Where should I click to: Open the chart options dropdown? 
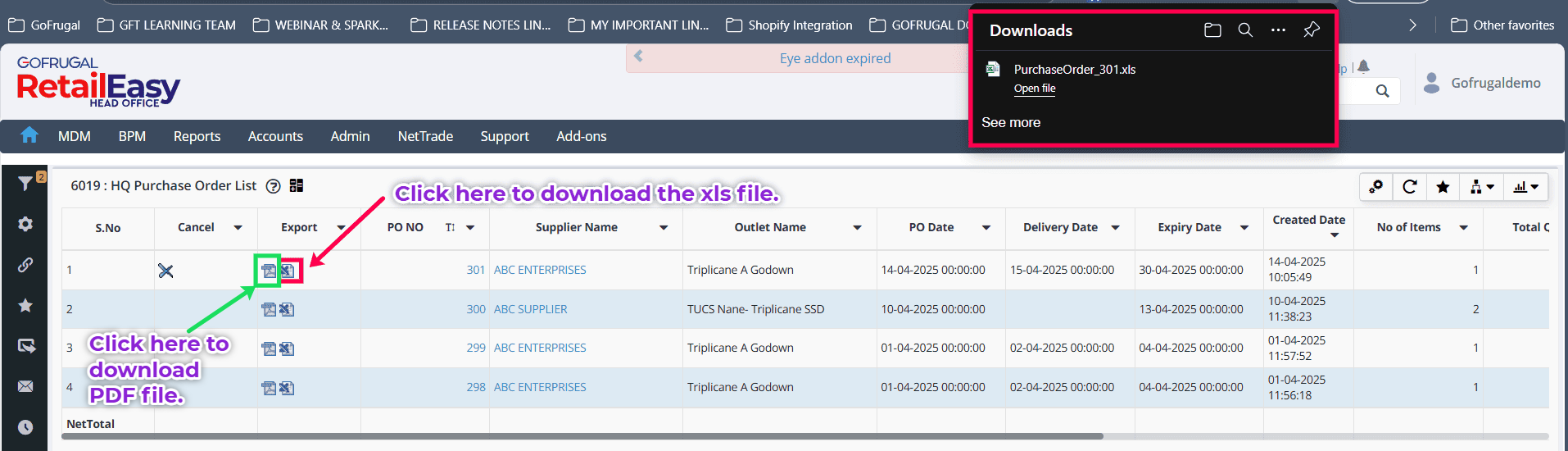click(1525, 187)
